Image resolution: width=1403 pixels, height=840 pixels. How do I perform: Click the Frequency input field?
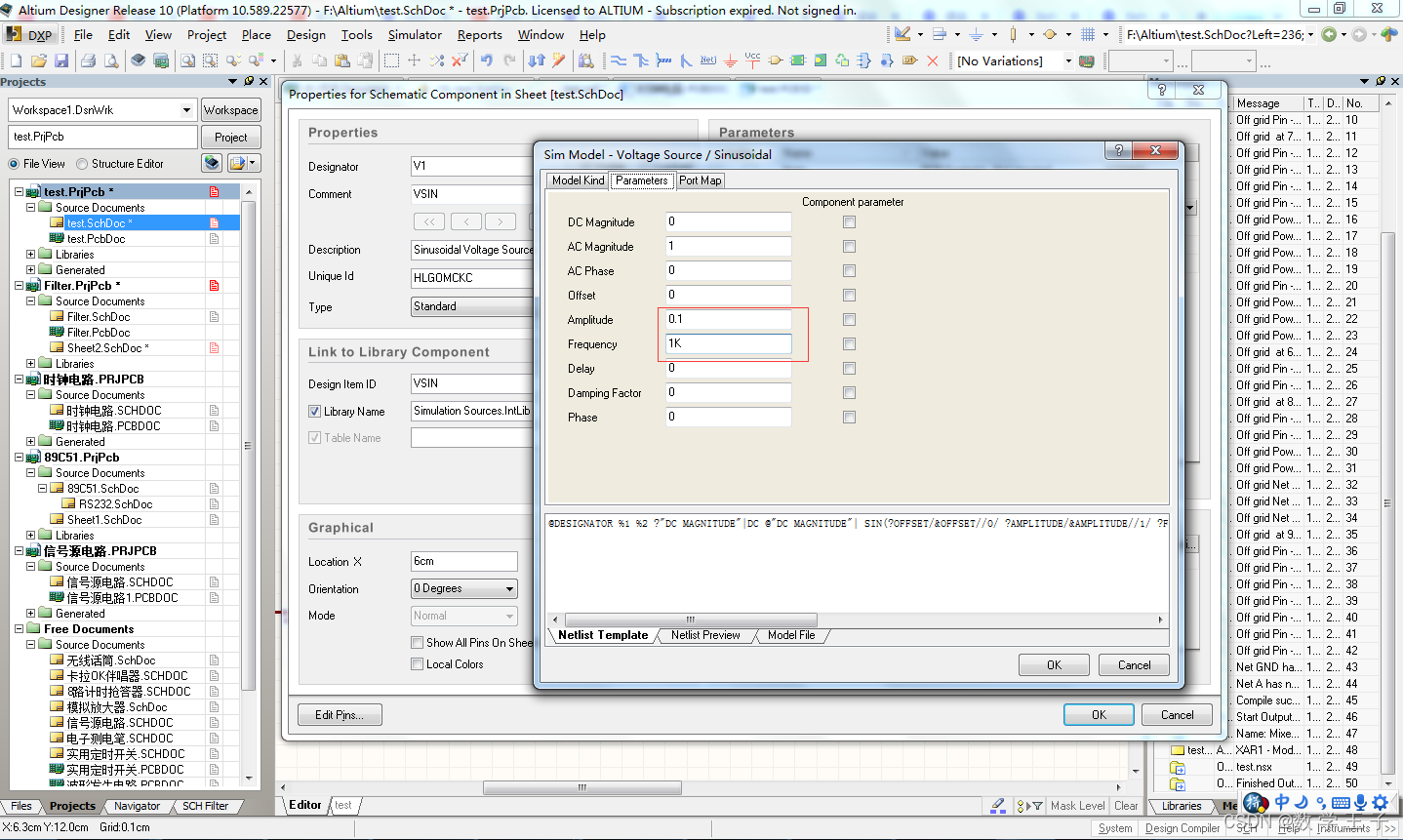click(729, 344)
